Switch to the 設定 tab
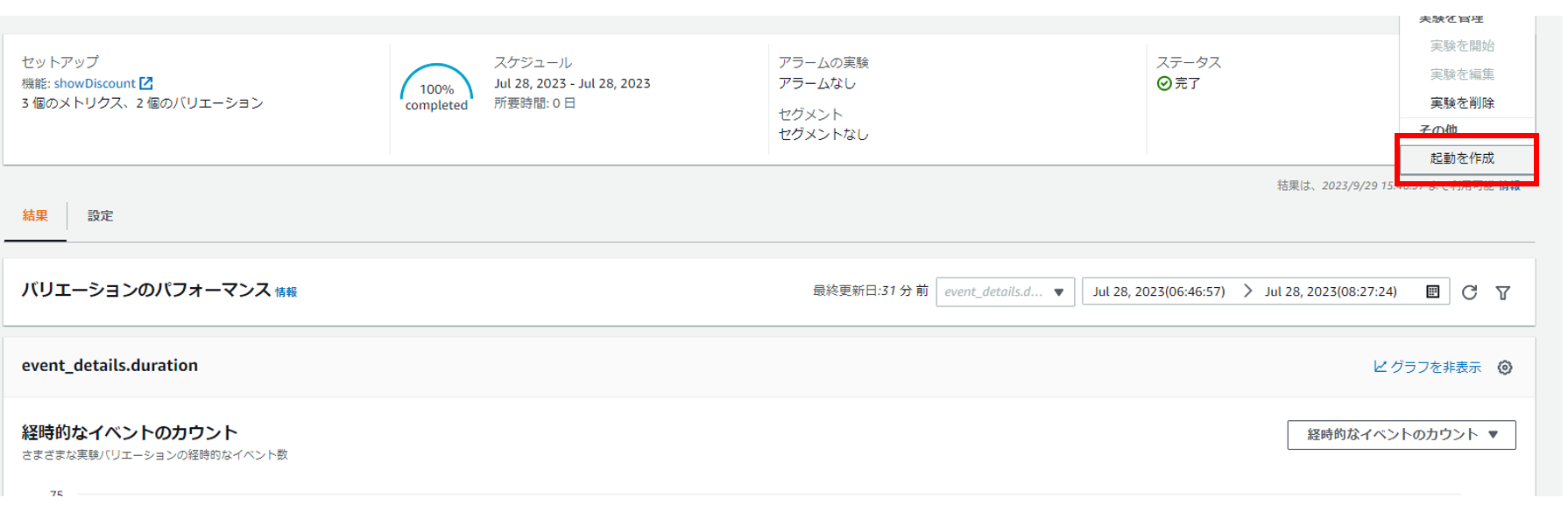1568x505 pixels. tap(100, 216)
